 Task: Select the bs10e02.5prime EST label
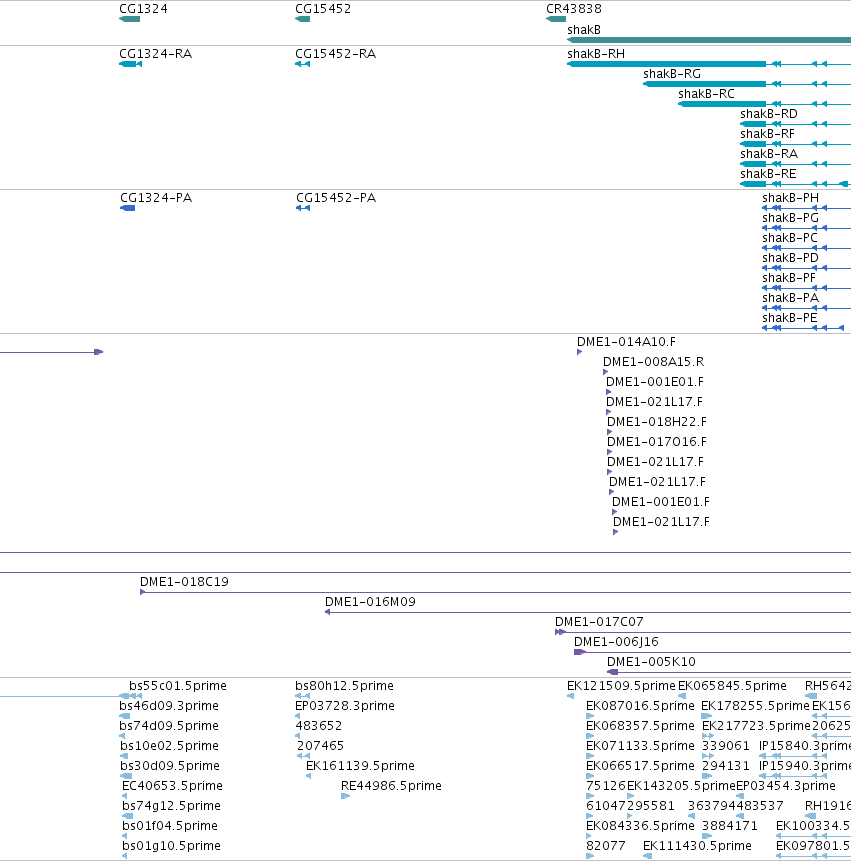click(170, 746)
